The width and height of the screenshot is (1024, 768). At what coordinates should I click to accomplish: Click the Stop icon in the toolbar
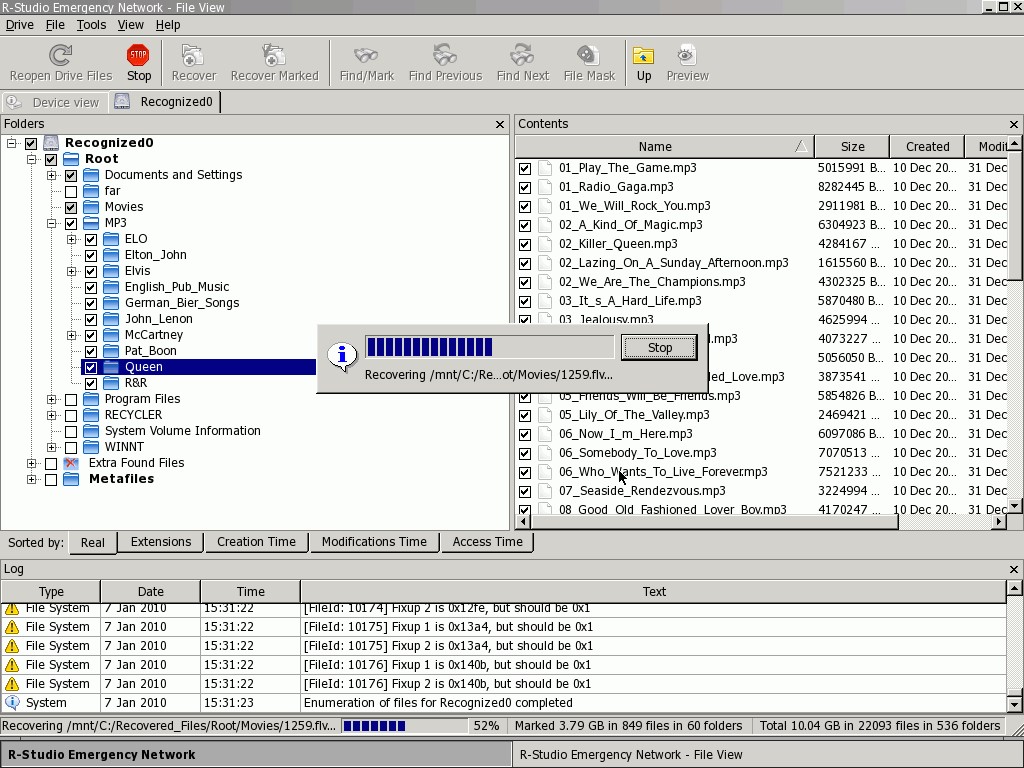(x=138, y=55)
